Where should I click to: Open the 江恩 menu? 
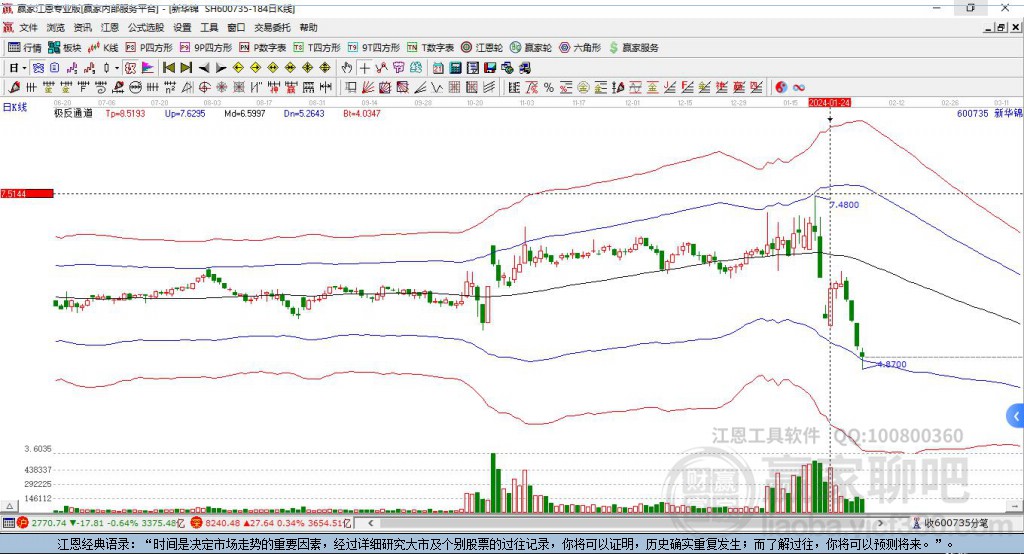[x=110, y=27]
